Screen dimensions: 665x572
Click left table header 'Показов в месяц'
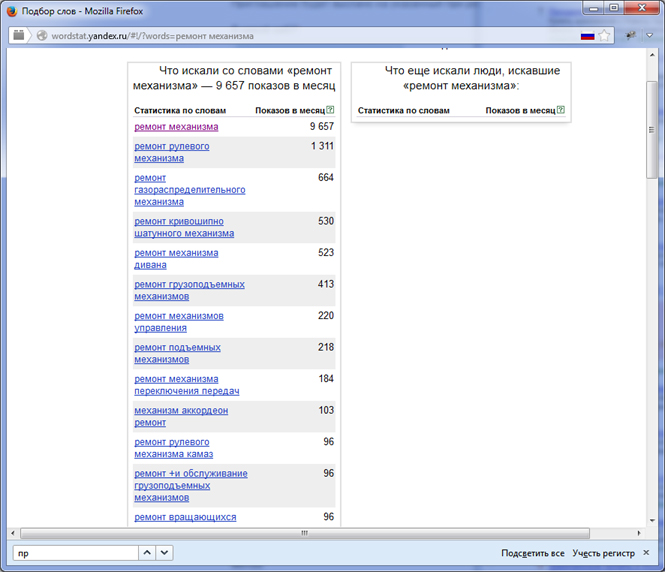point(290,111)
